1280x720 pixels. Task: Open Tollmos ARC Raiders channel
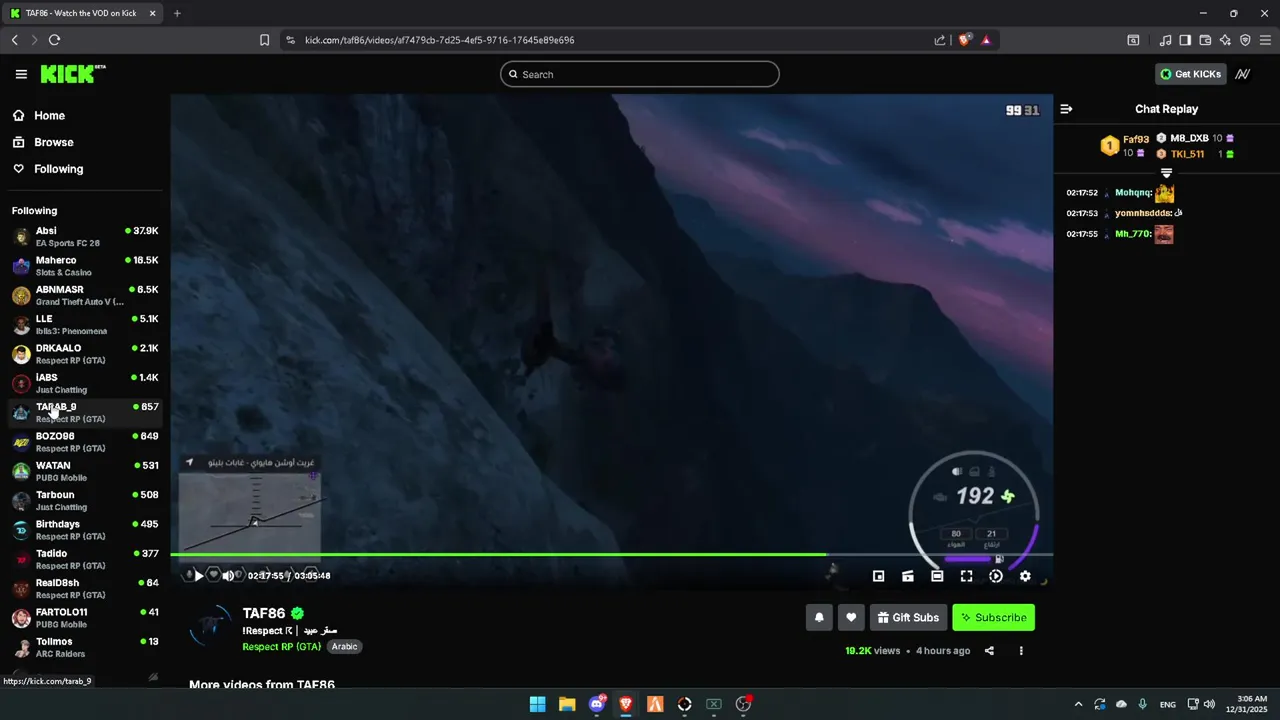[85, 647]
